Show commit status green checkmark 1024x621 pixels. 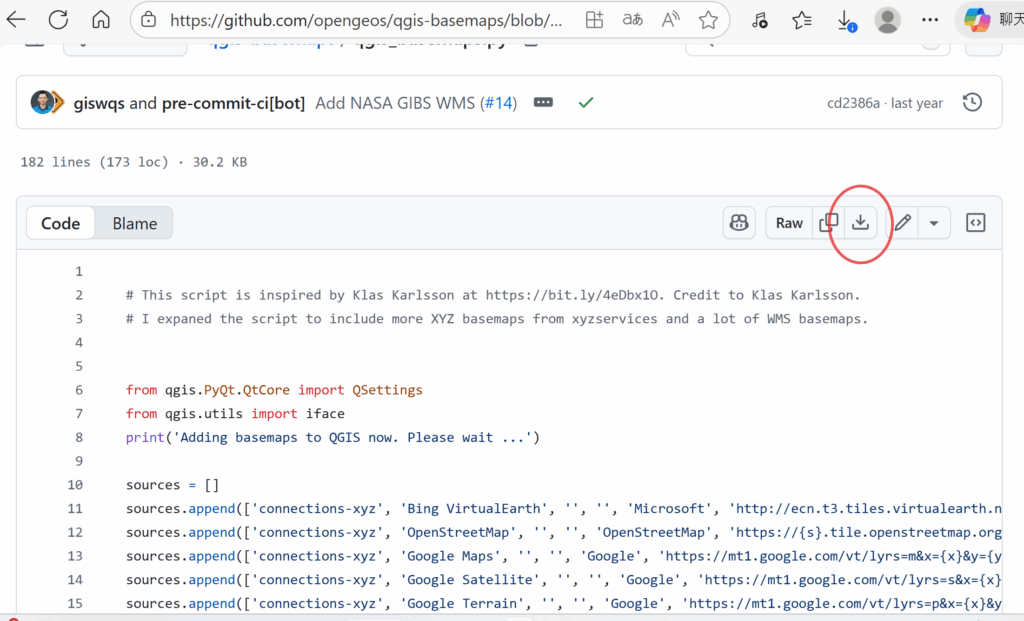586,102
